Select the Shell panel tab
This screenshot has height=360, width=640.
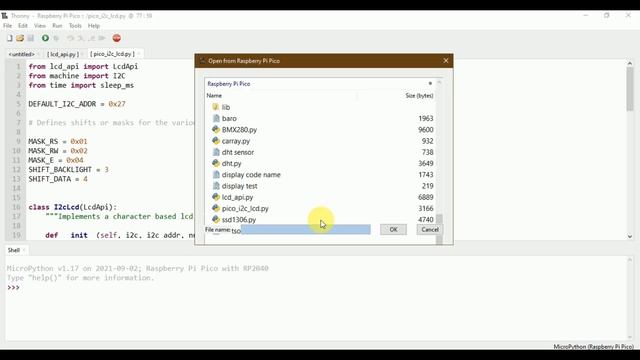(13, 250)
